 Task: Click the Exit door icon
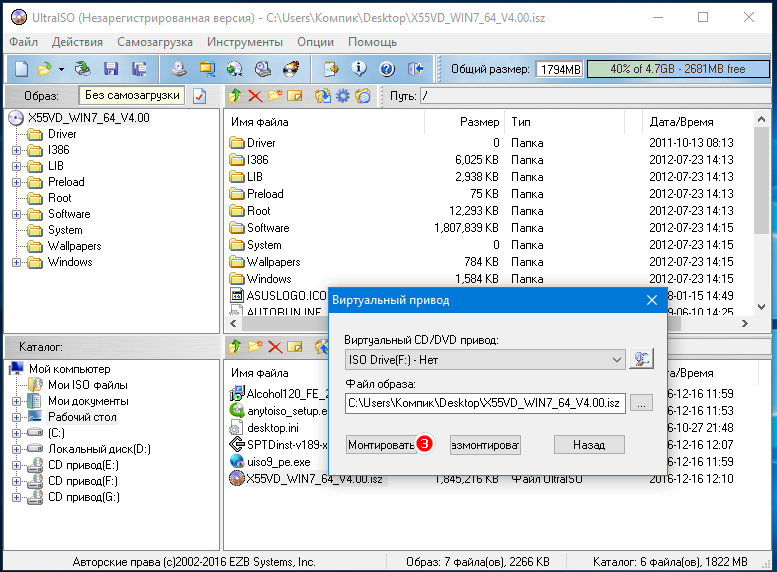pos(415,69)
